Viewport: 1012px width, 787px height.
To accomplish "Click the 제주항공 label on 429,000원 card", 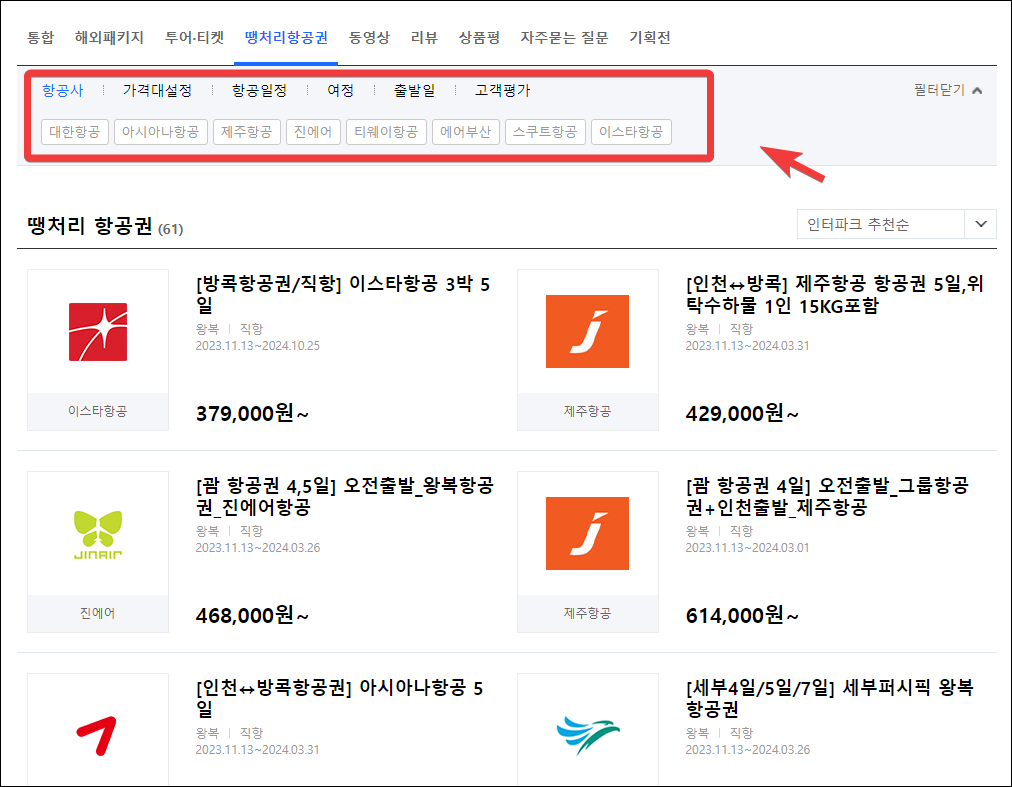I will (x=587, y=411).
